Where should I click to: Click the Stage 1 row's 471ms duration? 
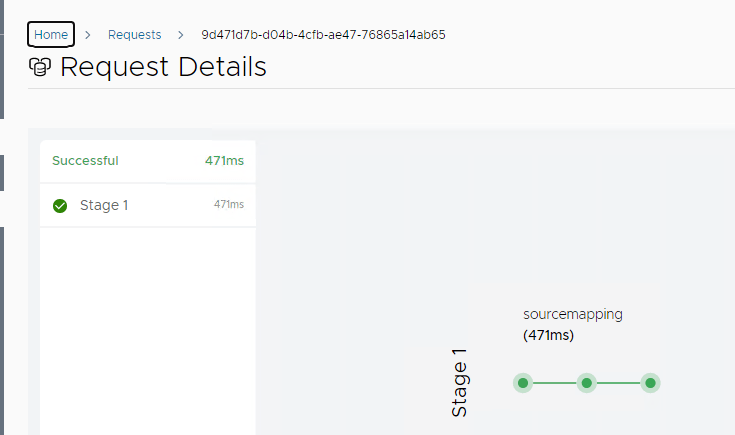229,205
